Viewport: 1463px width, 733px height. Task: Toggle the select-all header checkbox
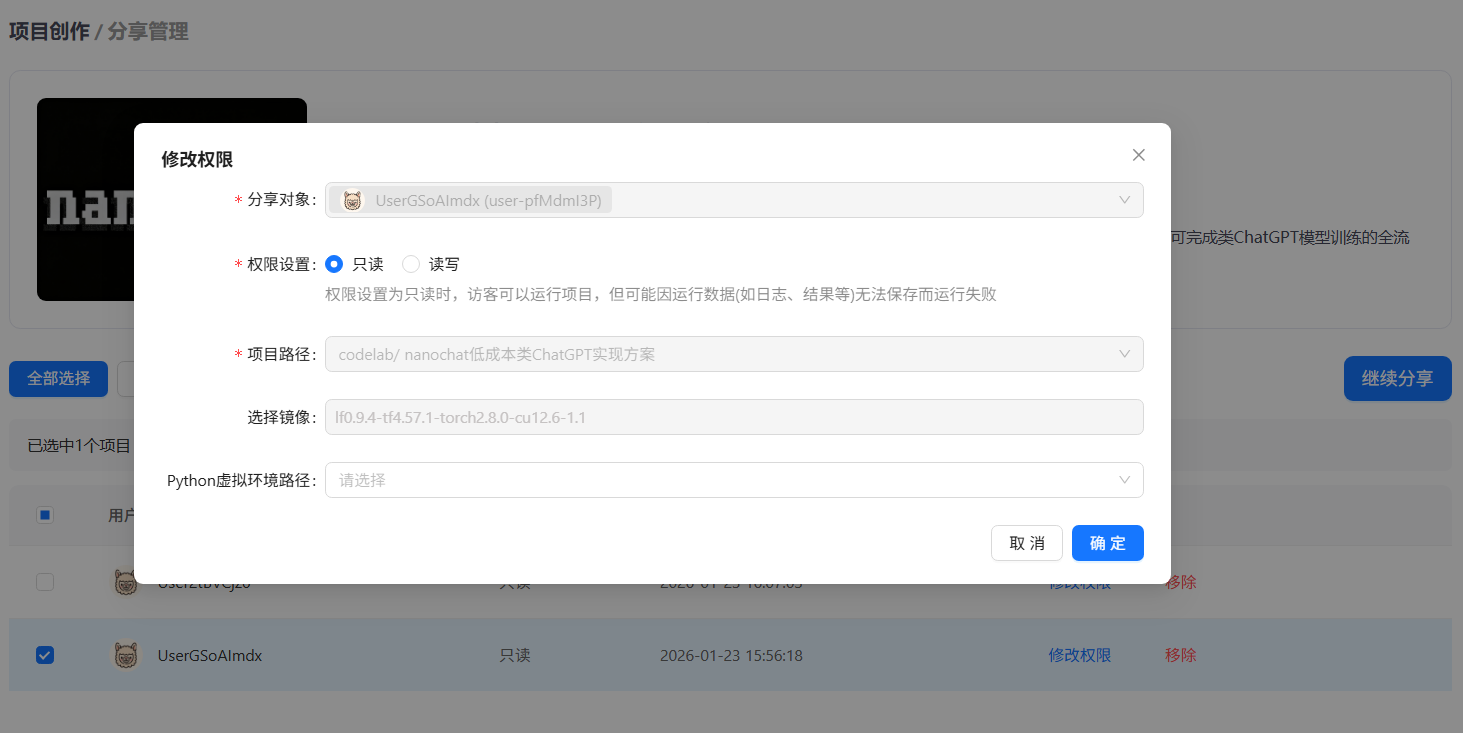point(45,515)
